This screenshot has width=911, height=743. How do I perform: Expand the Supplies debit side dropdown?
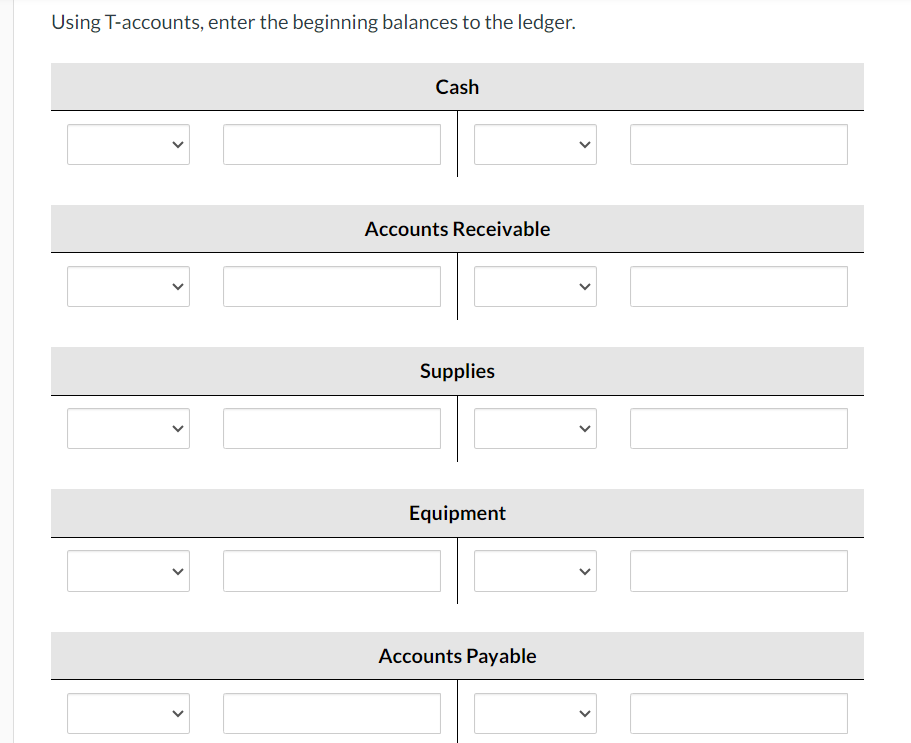tap(128, 428)
